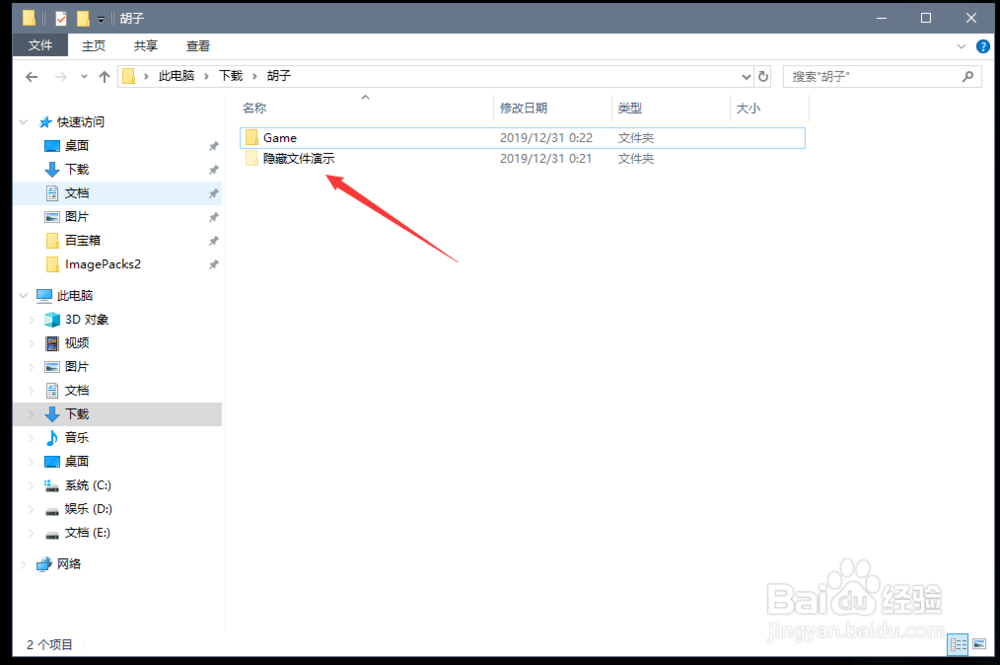This screenshot has width=1000, height=665.
Task: Unpin 桌面 from Quick Access
Action: click(x=212, y=145)
